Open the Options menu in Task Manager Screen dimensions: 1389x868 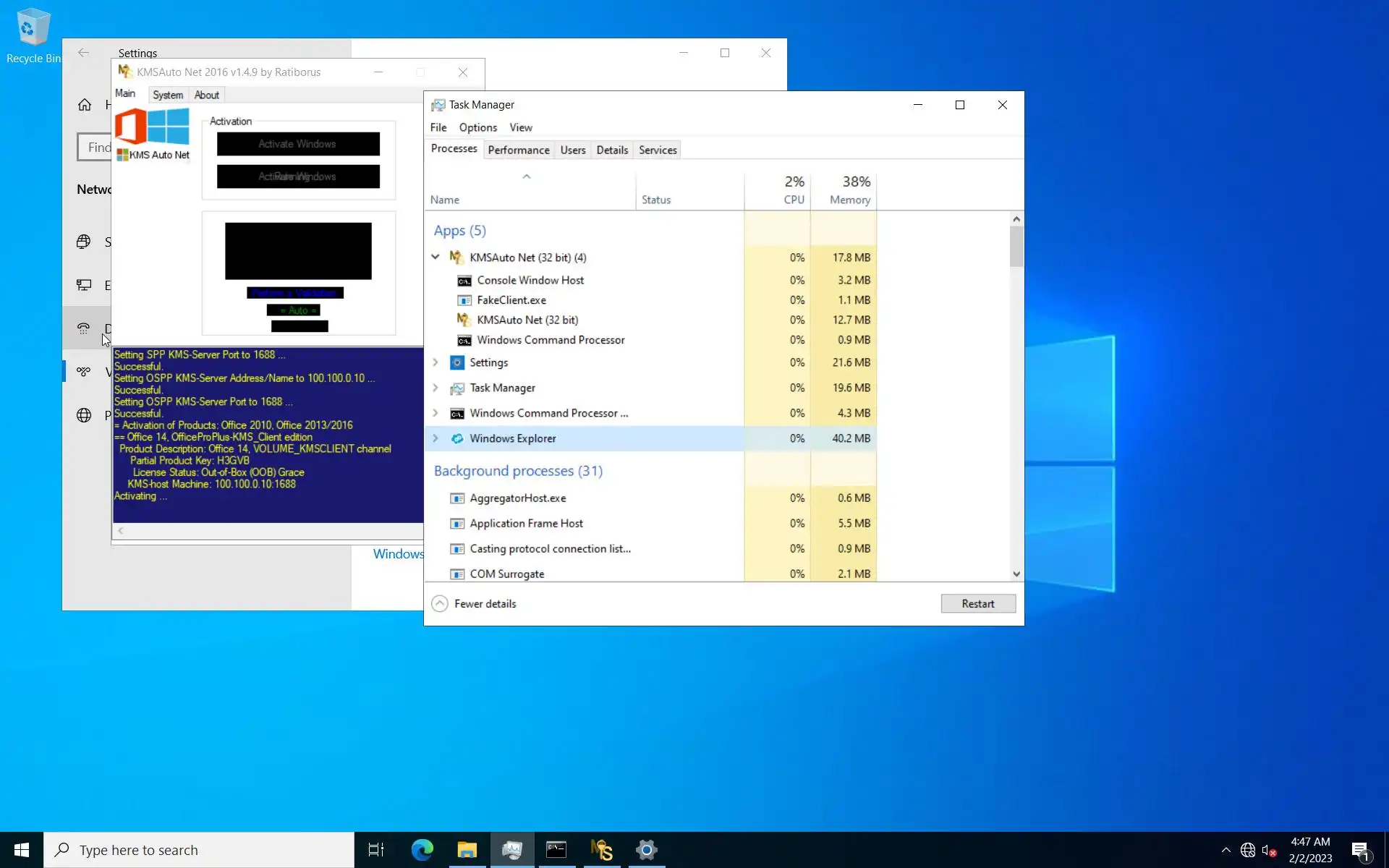[477, 127]
